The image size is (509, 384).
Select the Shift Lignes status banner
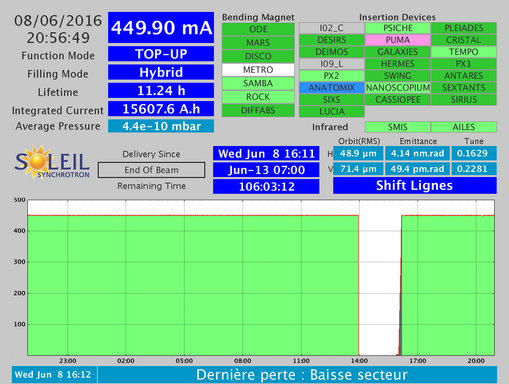tap(415, 185)
